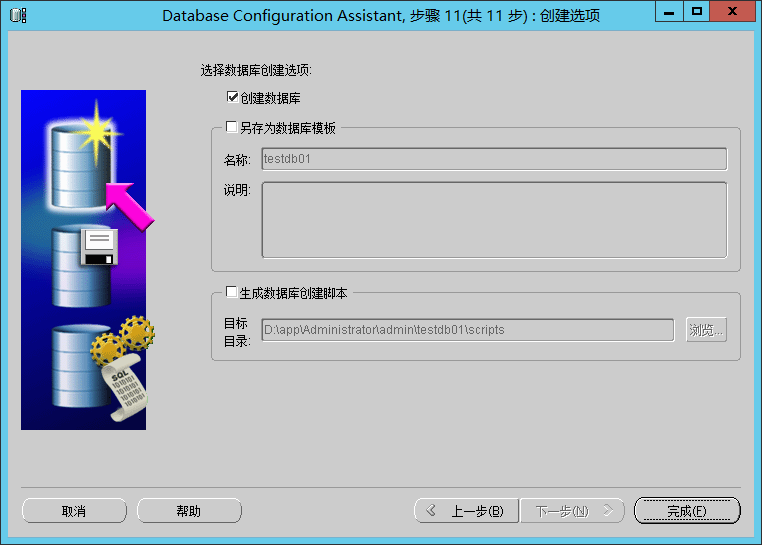
Task: Click the 目标目录 scripts path field
Action: pos(468,330)
